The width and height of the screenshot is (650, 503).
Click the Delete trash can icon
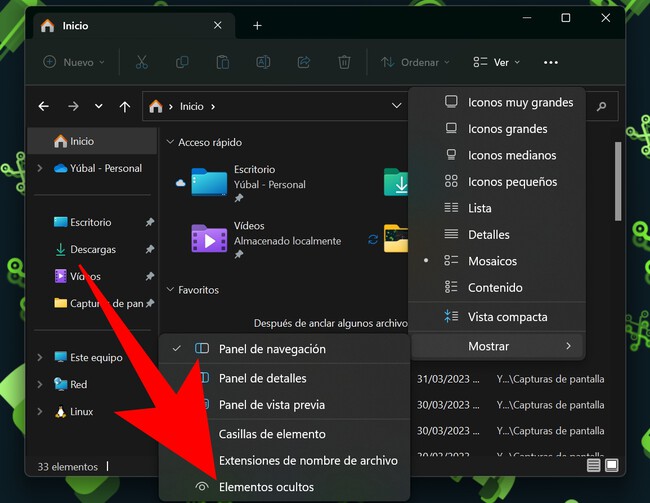coord(344,62)
